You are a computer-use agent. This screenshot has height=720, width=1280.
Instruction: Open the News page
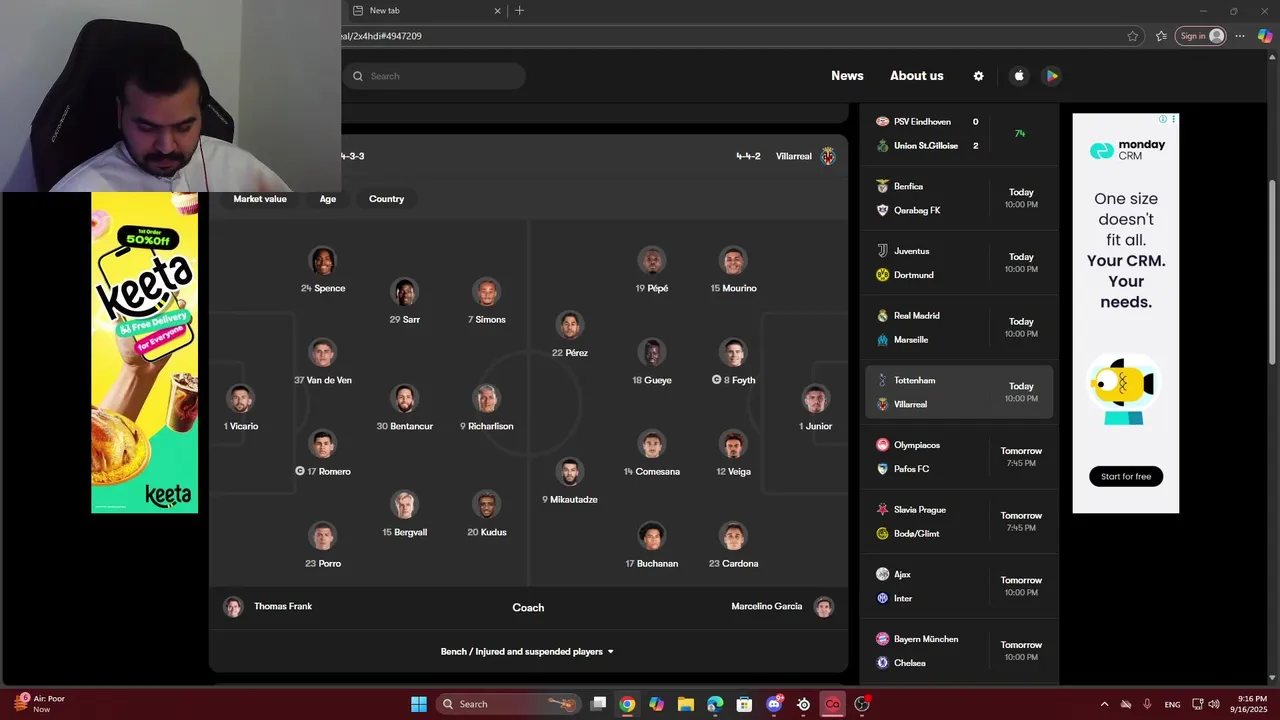click(x=847, y=76)
